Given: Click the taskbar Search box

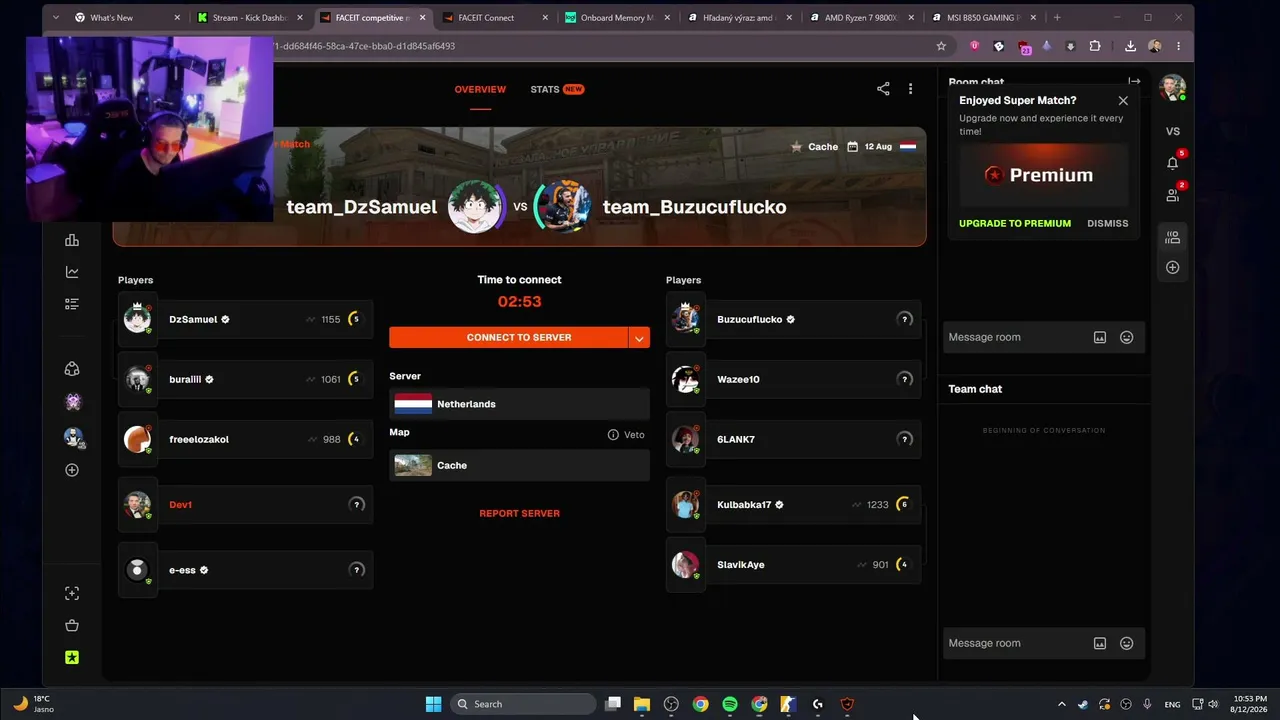Looking at the screenshot, I should [522, 704].
